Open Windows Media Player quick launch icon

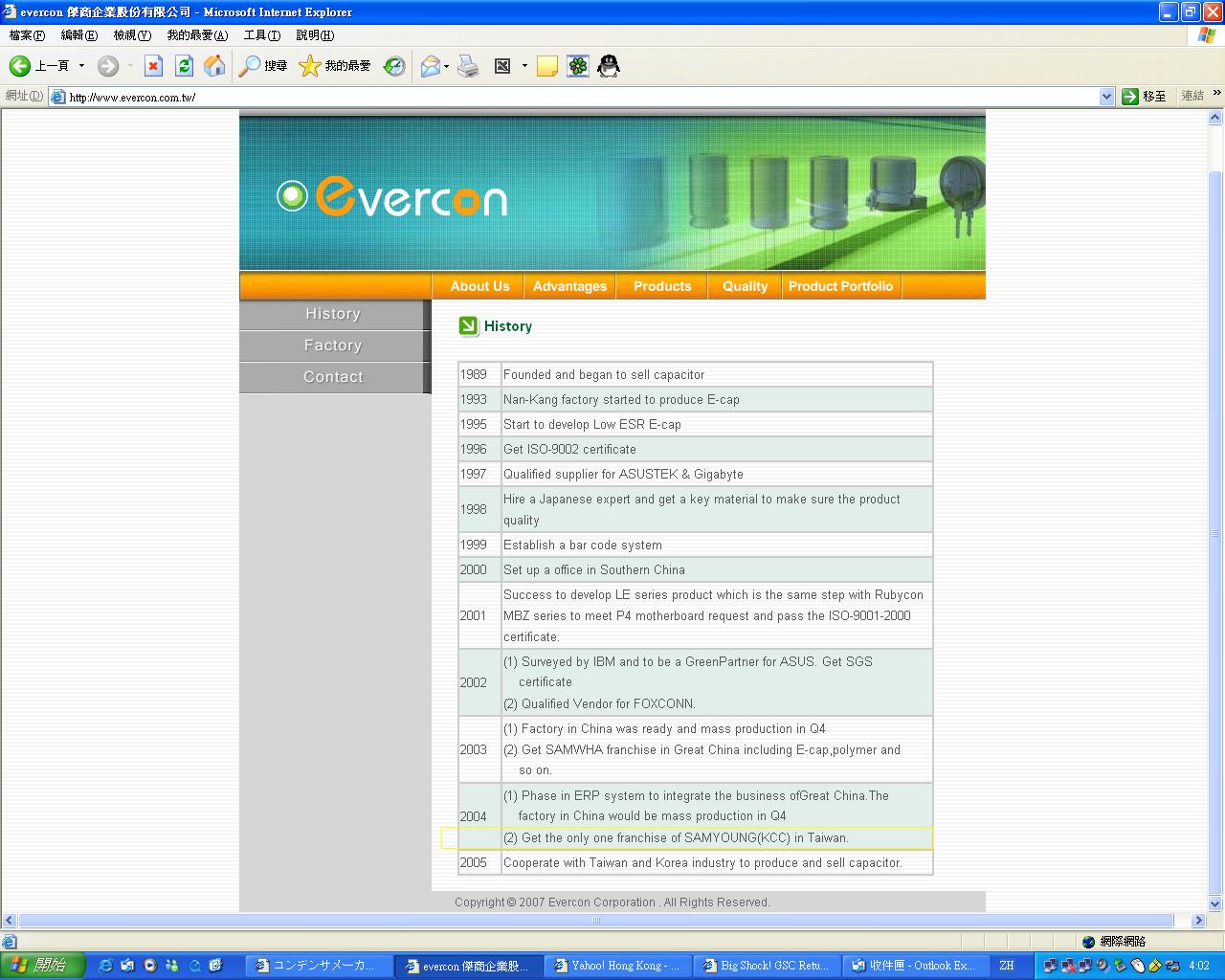pyautogui.click(x=150, y=966)
